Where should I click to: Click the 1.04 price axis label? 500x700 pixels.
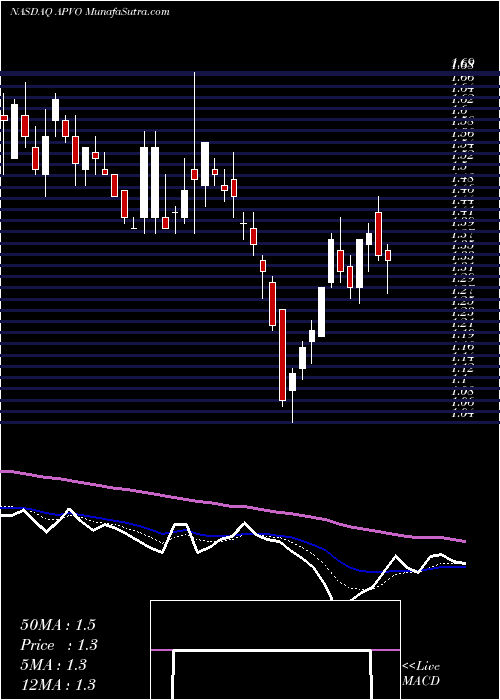pyautogui.click(x=462, y=414)
